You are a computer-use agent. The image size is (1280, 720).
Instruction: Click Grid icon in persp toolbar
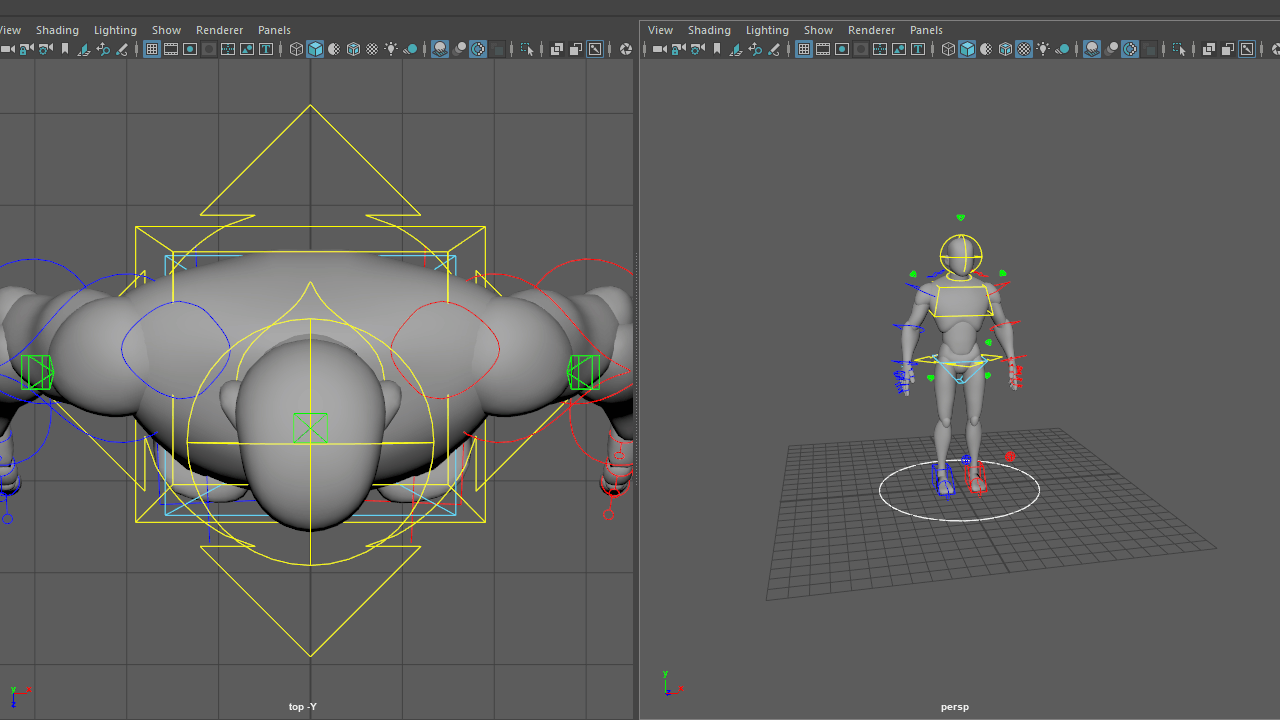(804, 49)
